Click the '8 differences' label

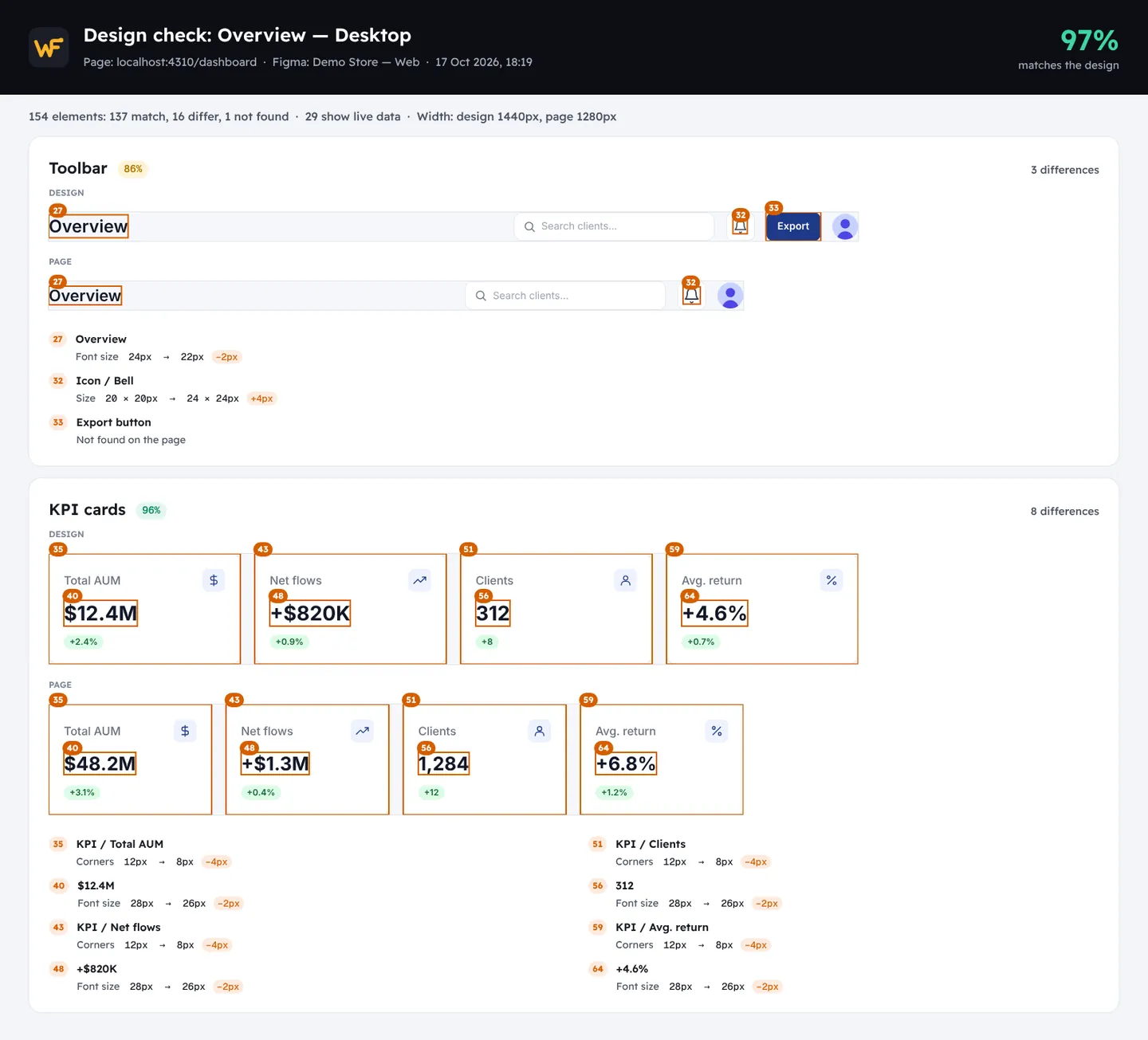point(1064,511)
